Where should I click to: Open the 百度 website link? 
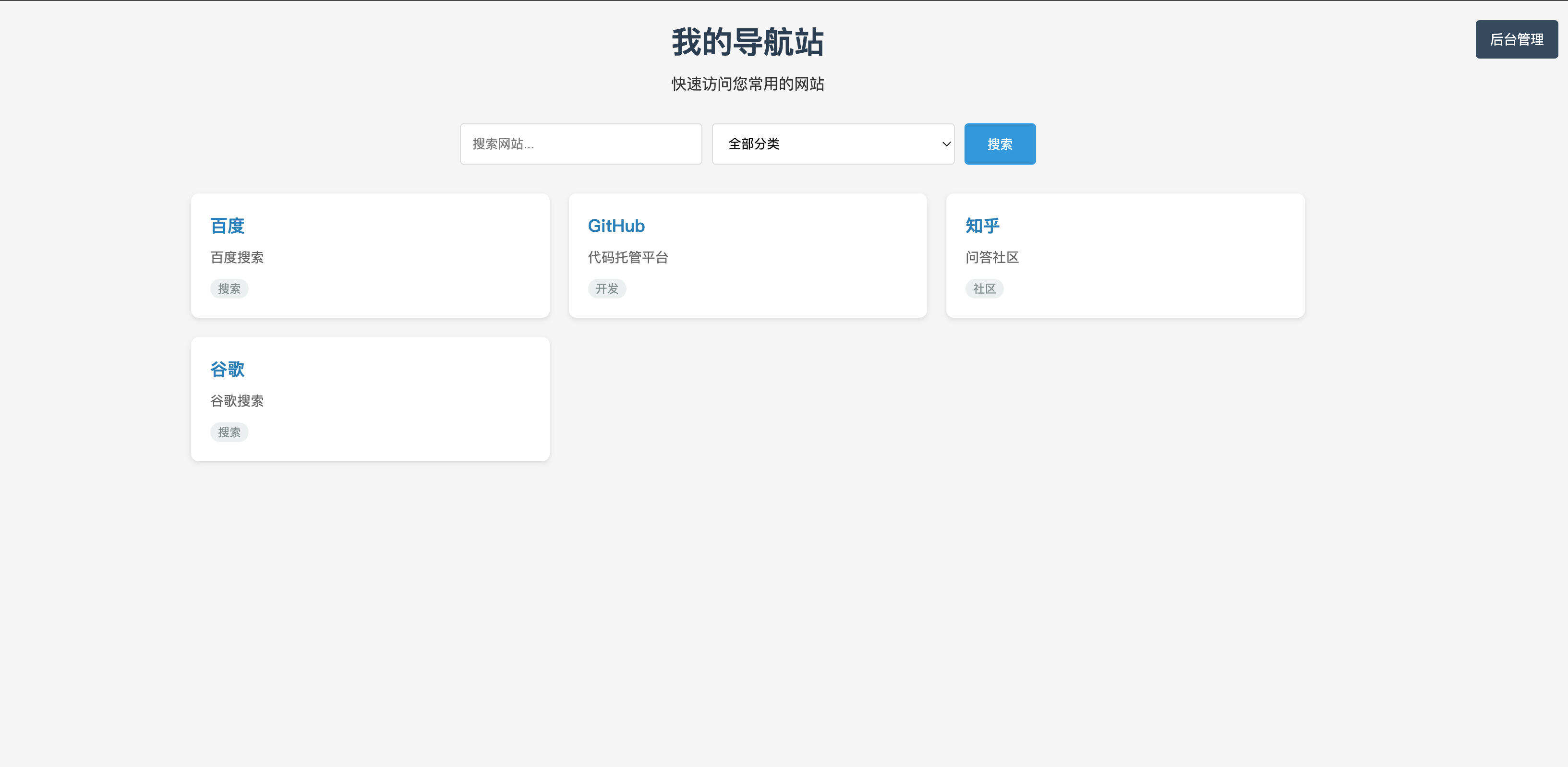[227, 225]
